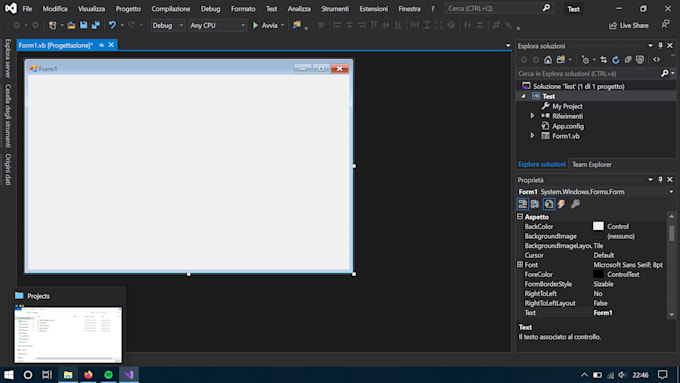Screen dimensions: 680x383
Task: Expand the Form1.vb node
Action: (533, 136)
